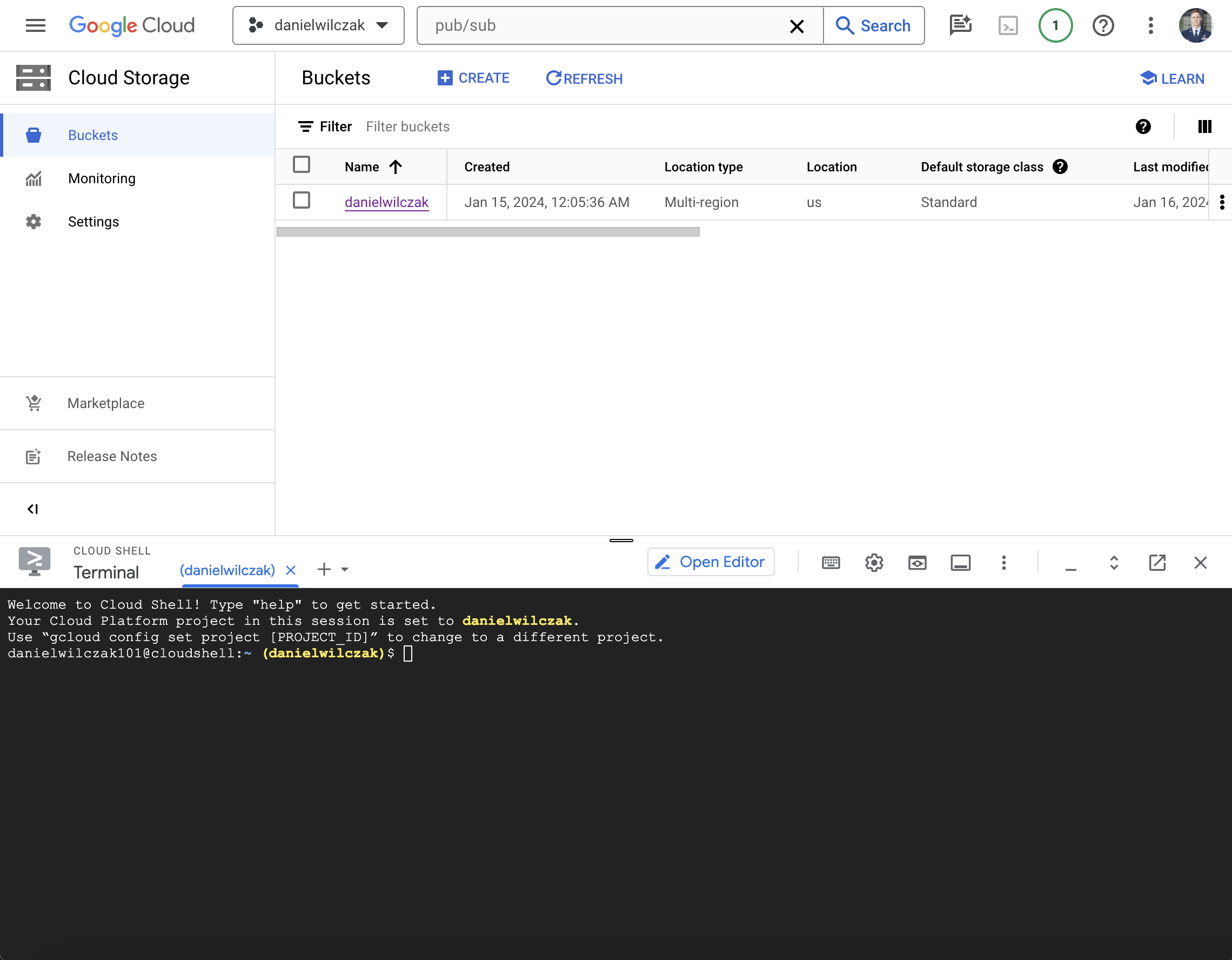Click inside the pub/sub search field

pyautogui.click(x=604, y=25)
